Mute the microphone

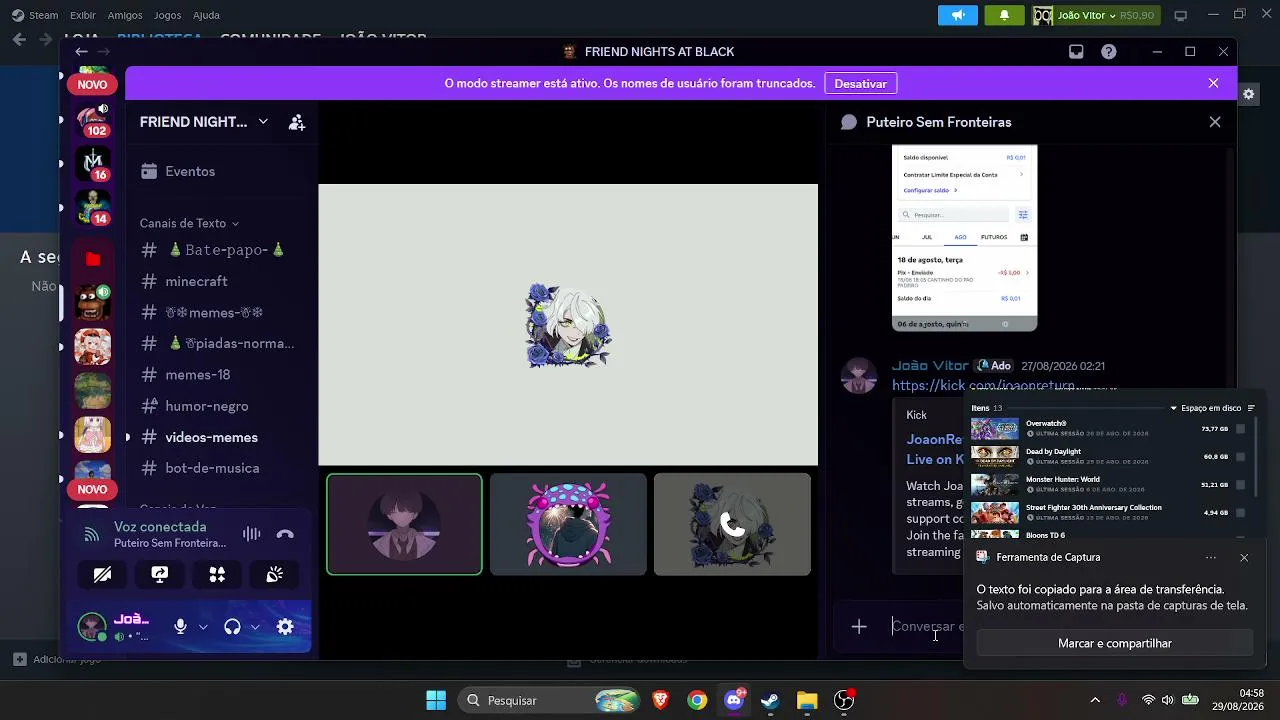click(x=180, y=627)
